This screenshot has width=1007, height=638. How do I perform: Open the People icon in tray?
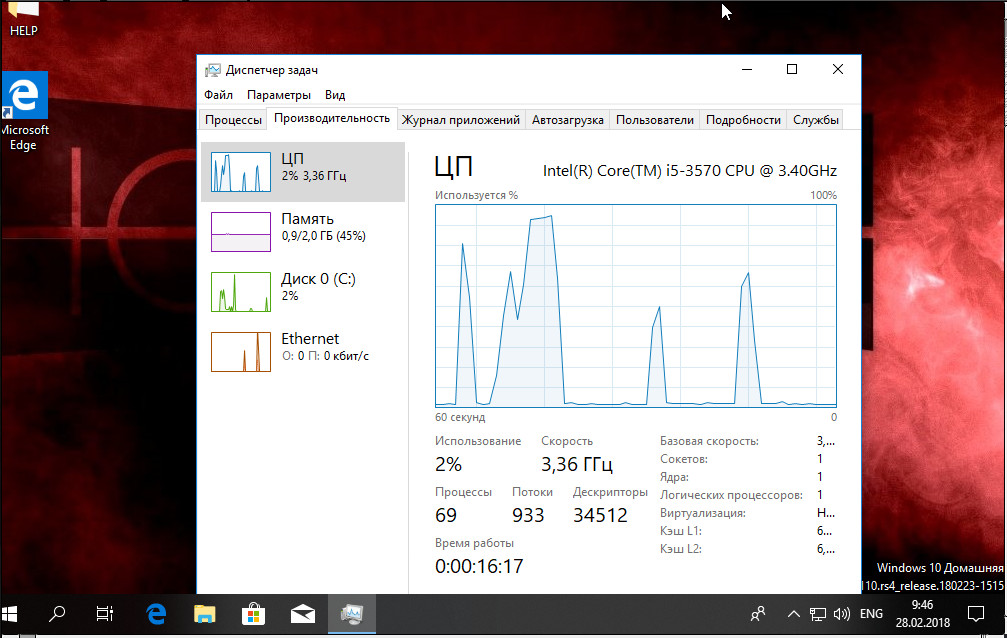coord(758,614)
